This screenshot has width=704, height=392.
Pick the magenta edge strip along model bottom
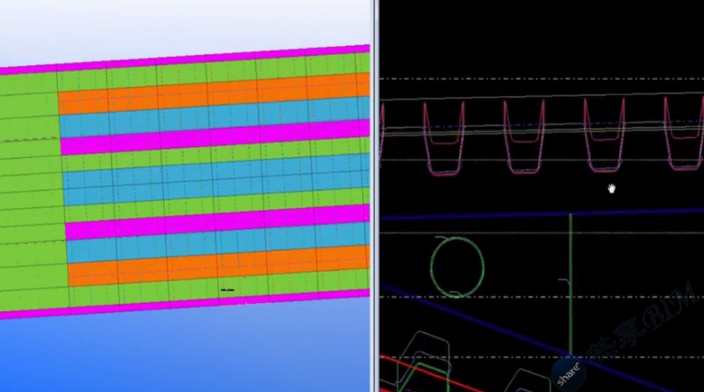click(x=185, y=305)
